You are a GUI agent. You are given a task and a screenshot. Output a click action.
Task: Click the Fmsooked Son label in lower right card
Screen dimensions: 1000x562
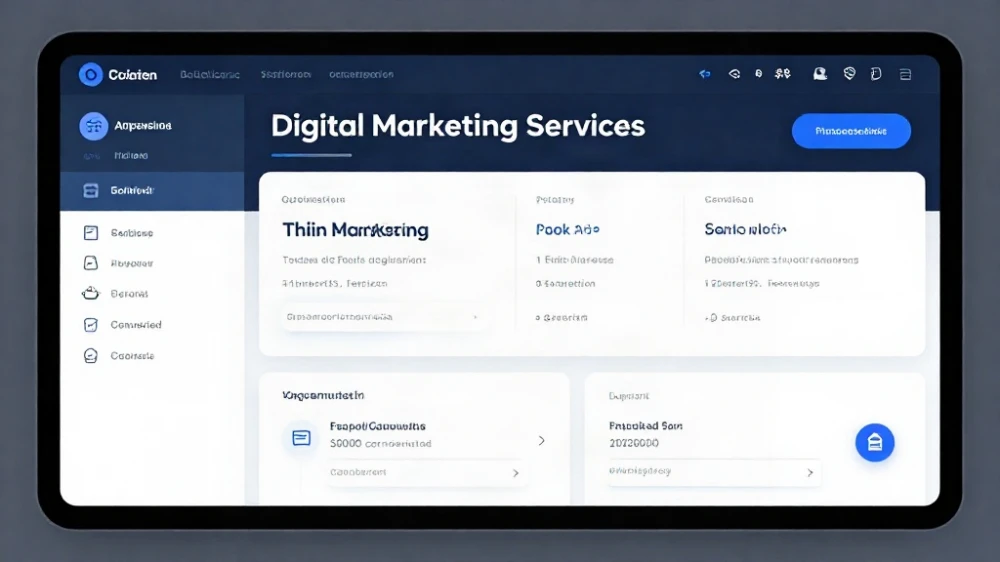coord(645,425)
